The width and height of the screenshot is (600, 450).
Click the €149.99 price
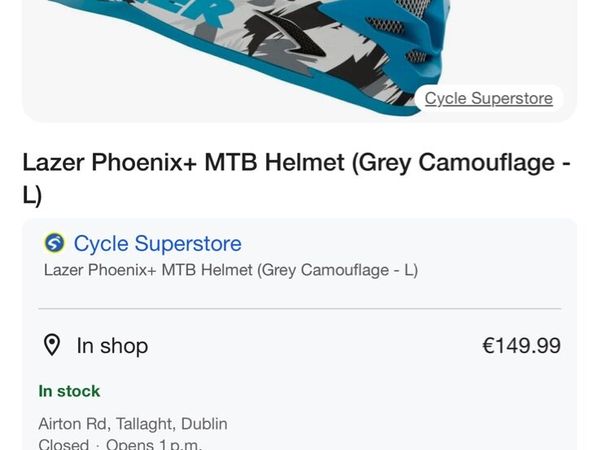coord(521,346)
